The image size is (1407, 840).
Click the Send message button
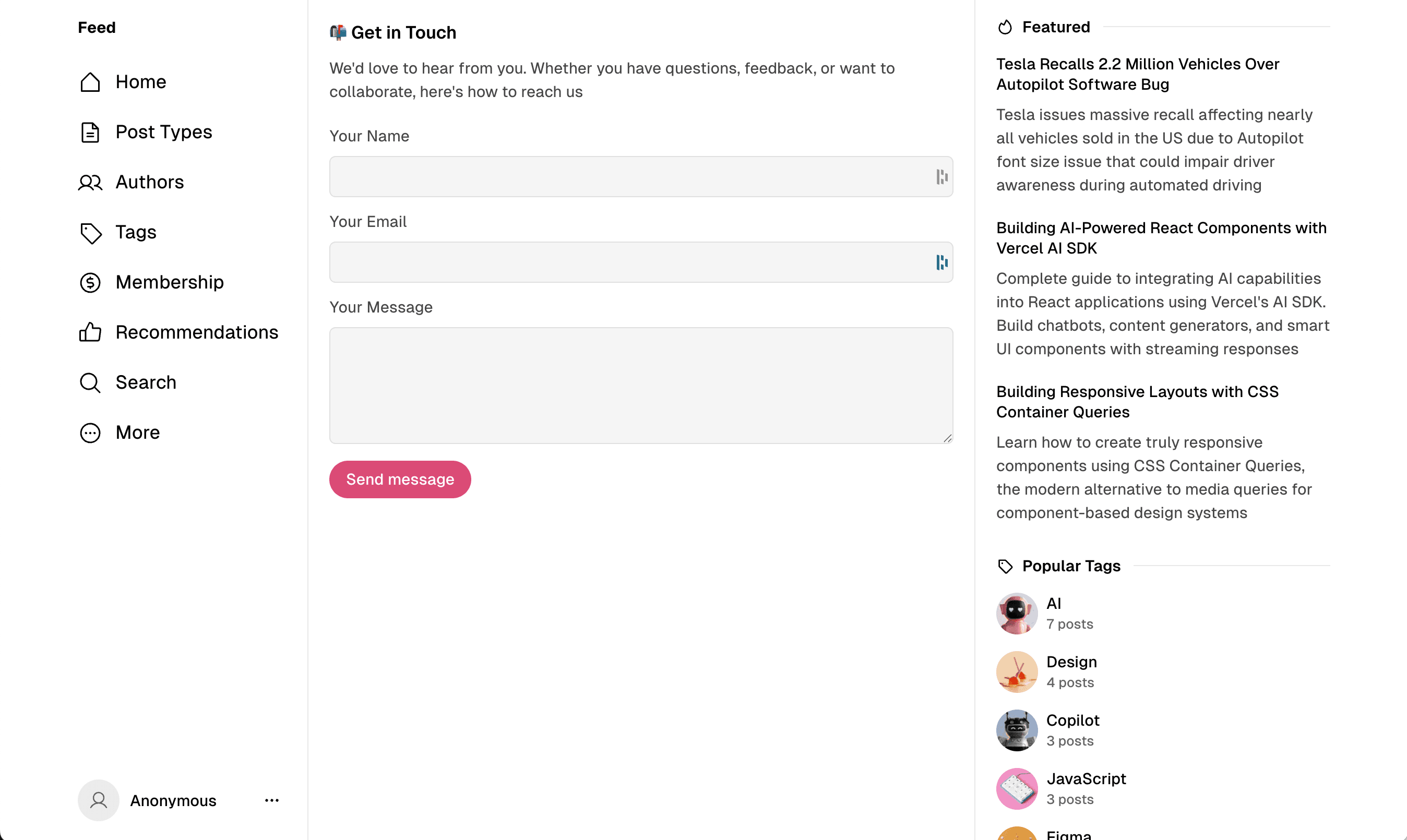coord(399,479)
